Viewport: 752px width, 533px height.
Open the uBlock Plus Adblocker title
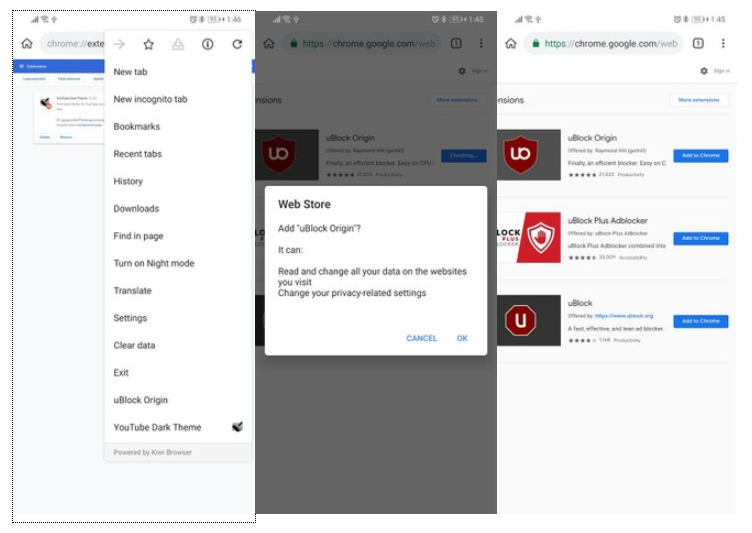608,221
